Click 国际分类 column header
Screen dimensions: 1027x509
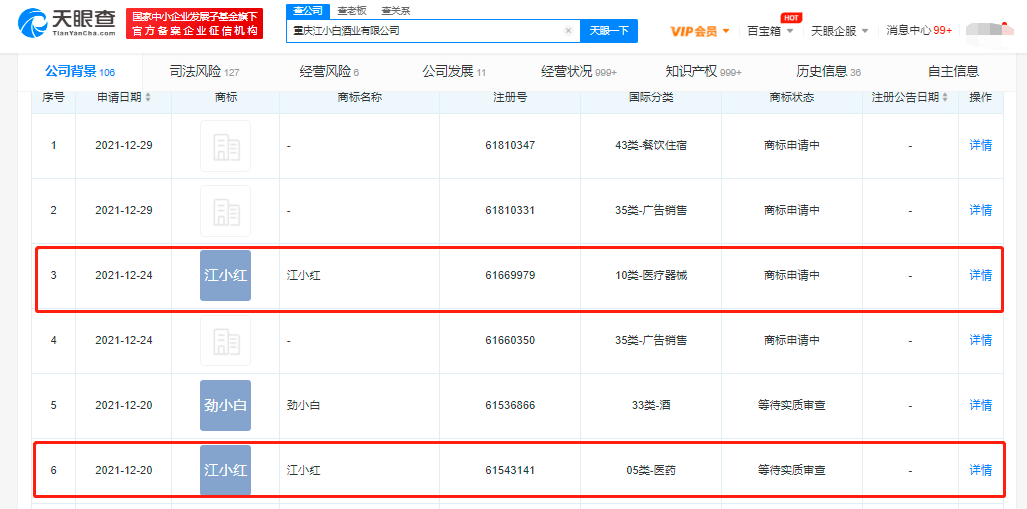(651, 98)
